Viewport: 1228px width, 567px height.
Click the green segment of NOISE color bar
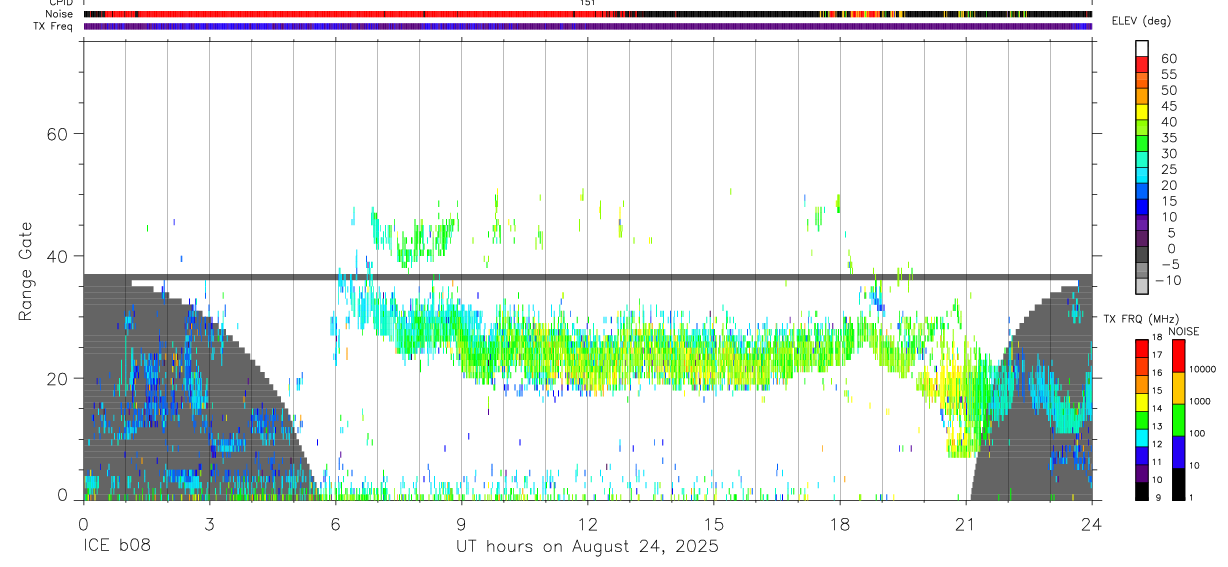tap(1178, 420)
